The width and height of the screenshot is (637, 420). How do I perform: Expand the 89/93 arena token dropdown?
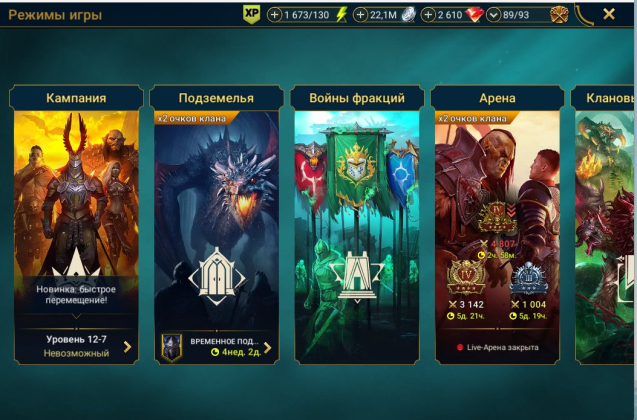pos(493,15)
